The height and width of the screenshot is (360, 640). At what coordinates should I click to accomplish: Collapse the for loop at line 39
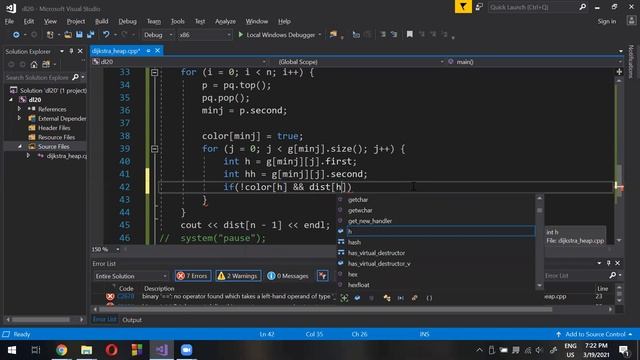pyautogui.click(x=154, y=149)
